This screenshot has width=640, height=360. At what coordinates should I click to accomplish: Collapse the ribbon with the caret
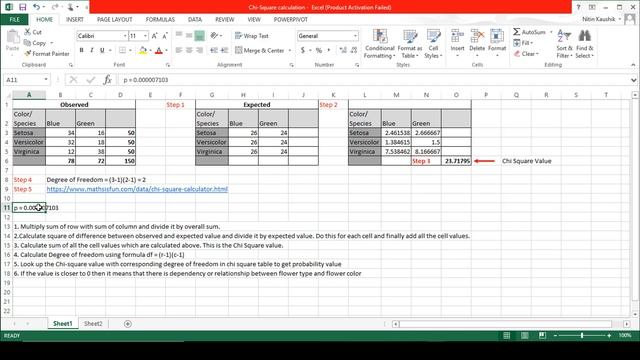pos(633,65)
